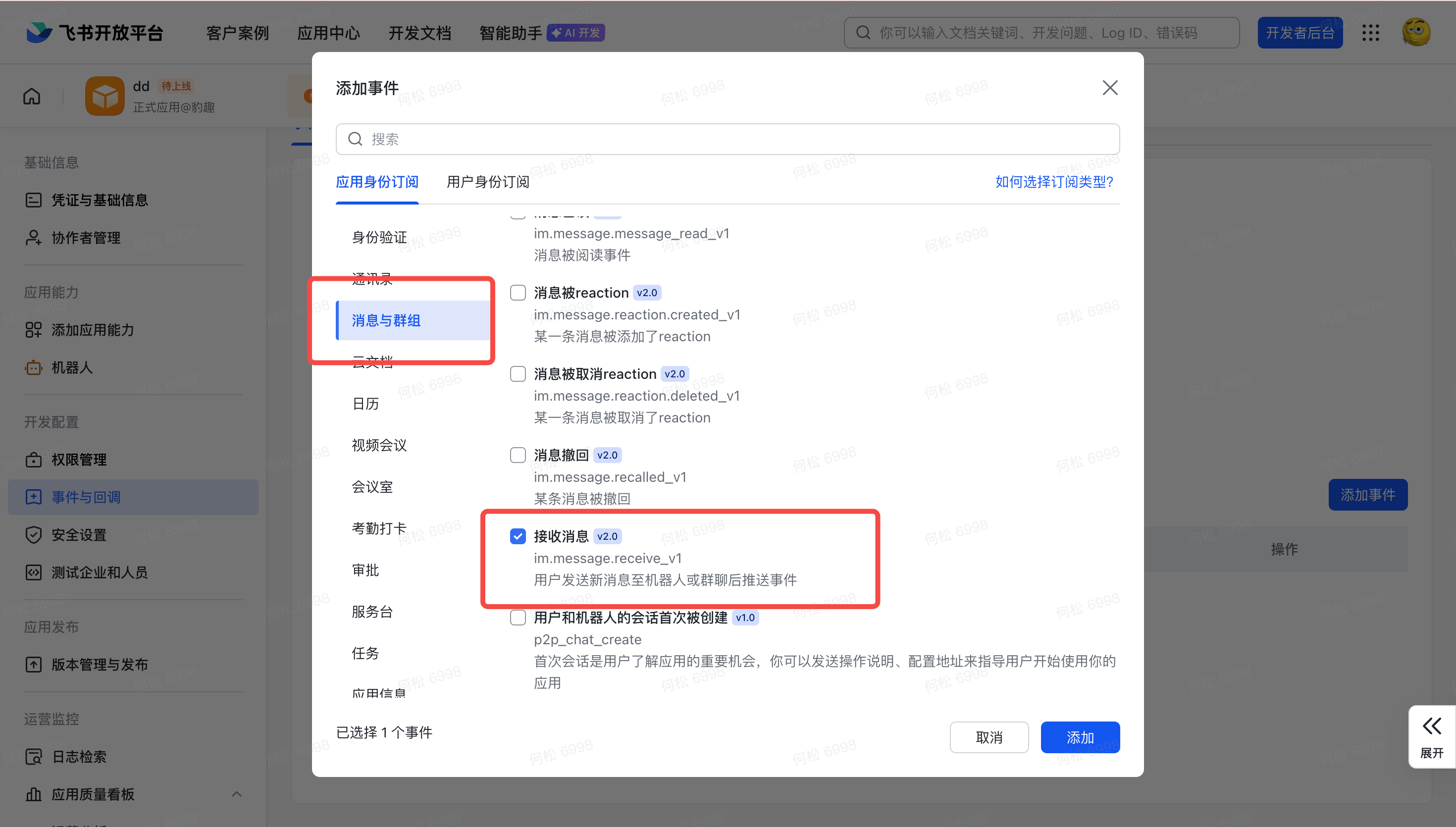Collapse the 应用质量看板 chevron
This screenshot has height=827, width=1456.
(x=237, y=794)
